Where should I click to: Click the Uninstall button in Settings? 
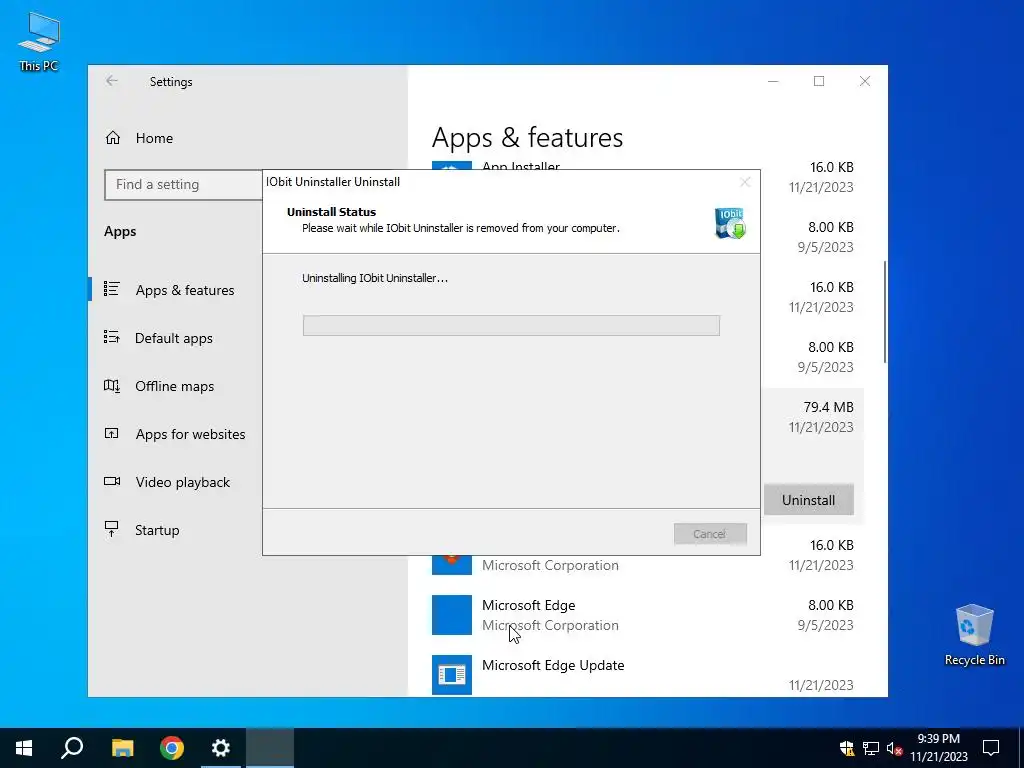(x=808, y=500)
